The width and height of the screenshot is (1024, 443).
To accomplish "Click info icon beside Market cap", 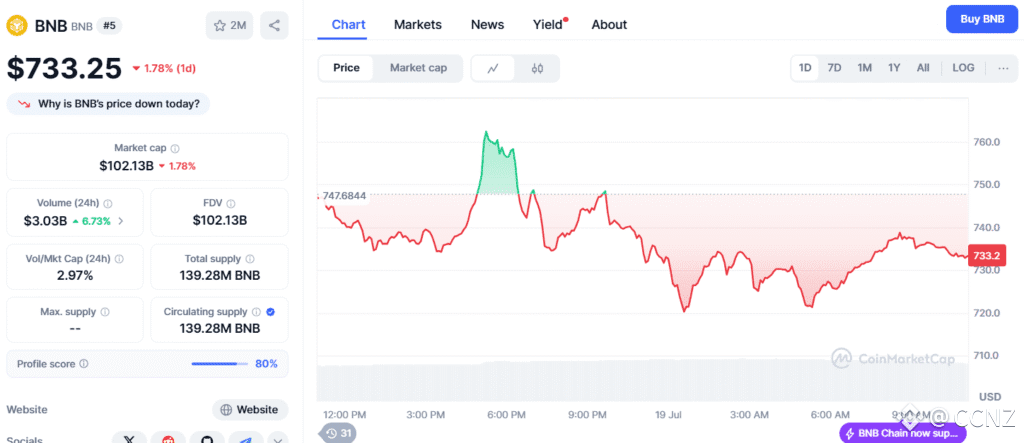I will tap(175, 148).
